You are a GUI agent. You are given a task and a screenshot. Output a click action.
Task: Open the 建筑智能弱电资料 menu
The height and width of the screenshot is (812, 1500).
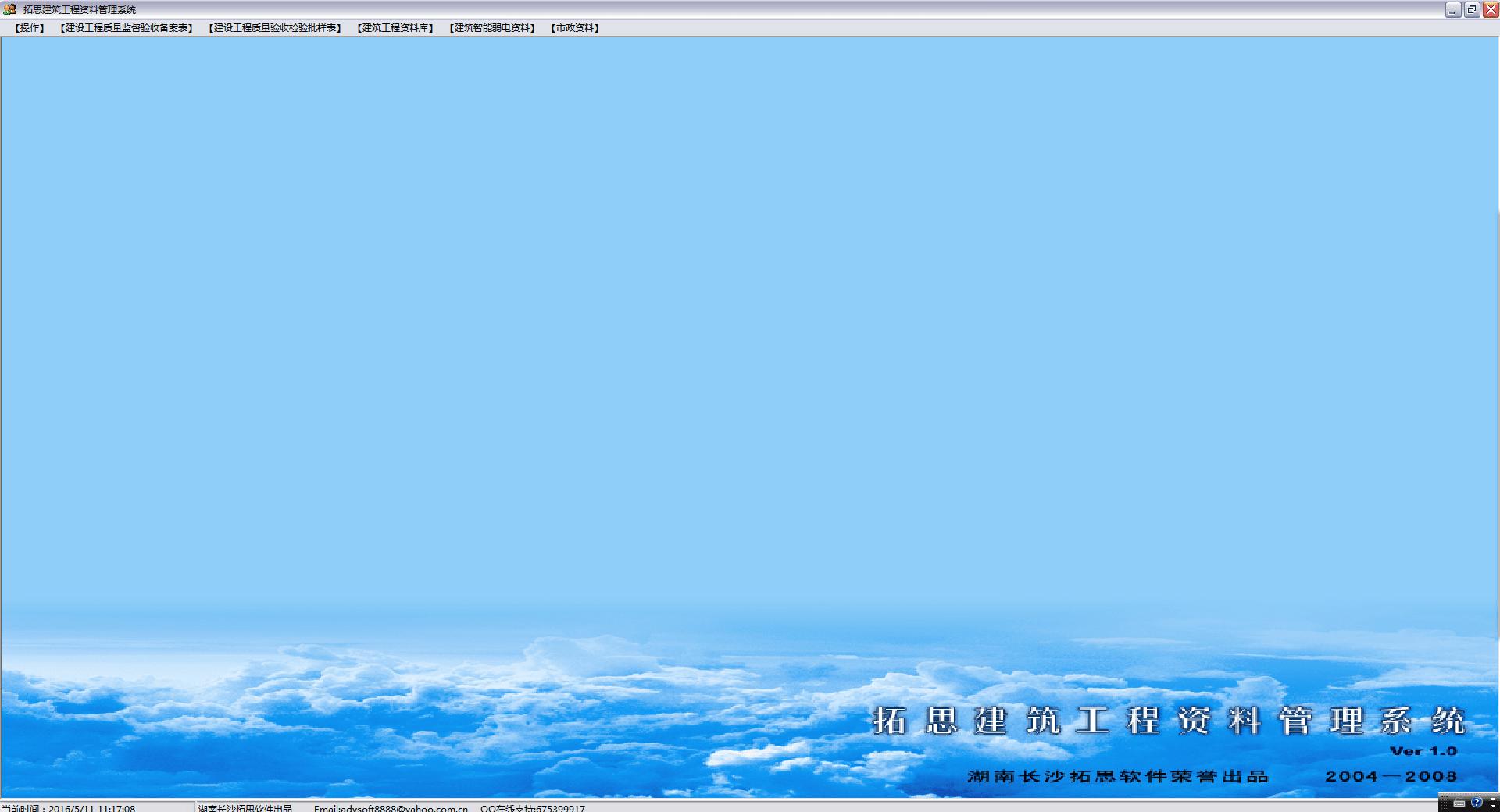pos(492,28)
